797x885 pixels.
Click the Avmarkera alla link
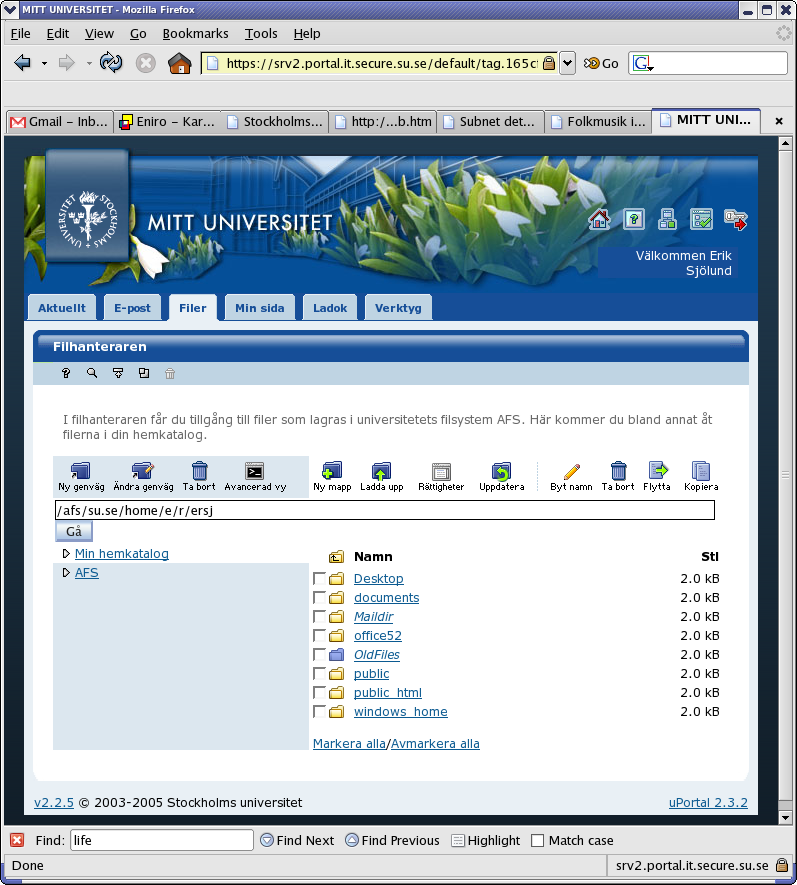[435, 743]
